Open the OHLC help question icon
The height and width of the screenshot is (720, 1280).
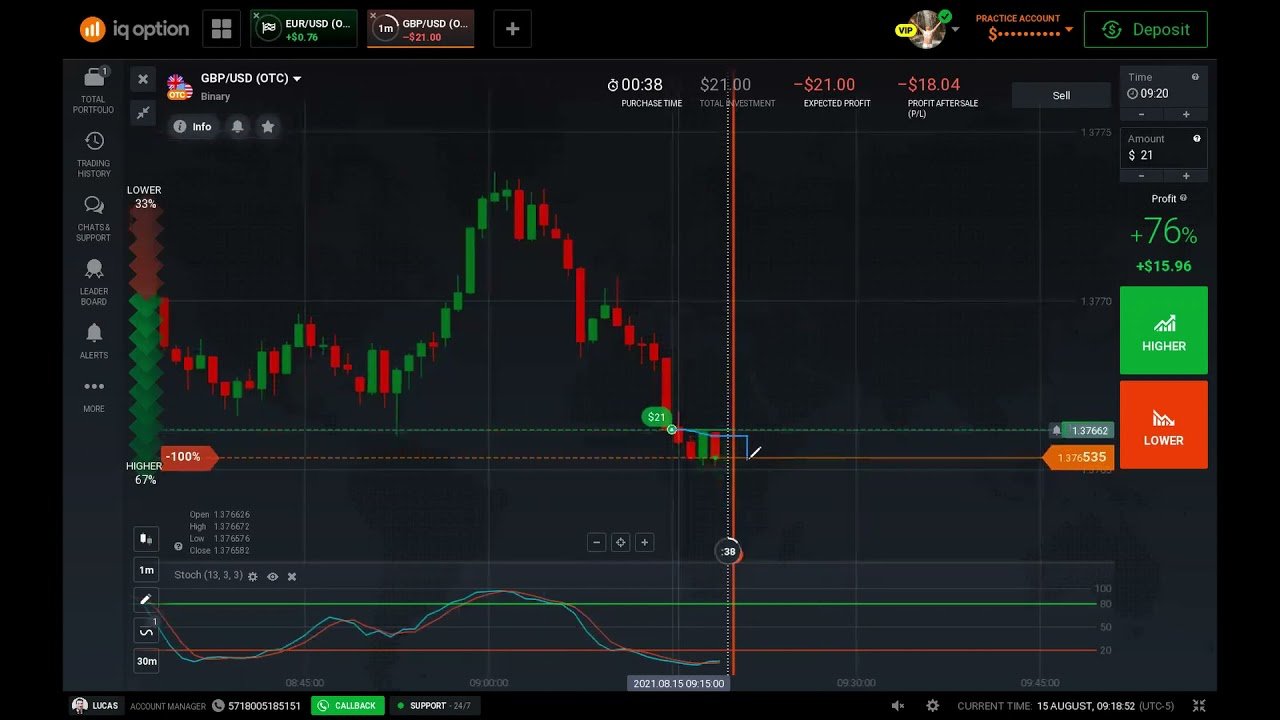point(178,547)
